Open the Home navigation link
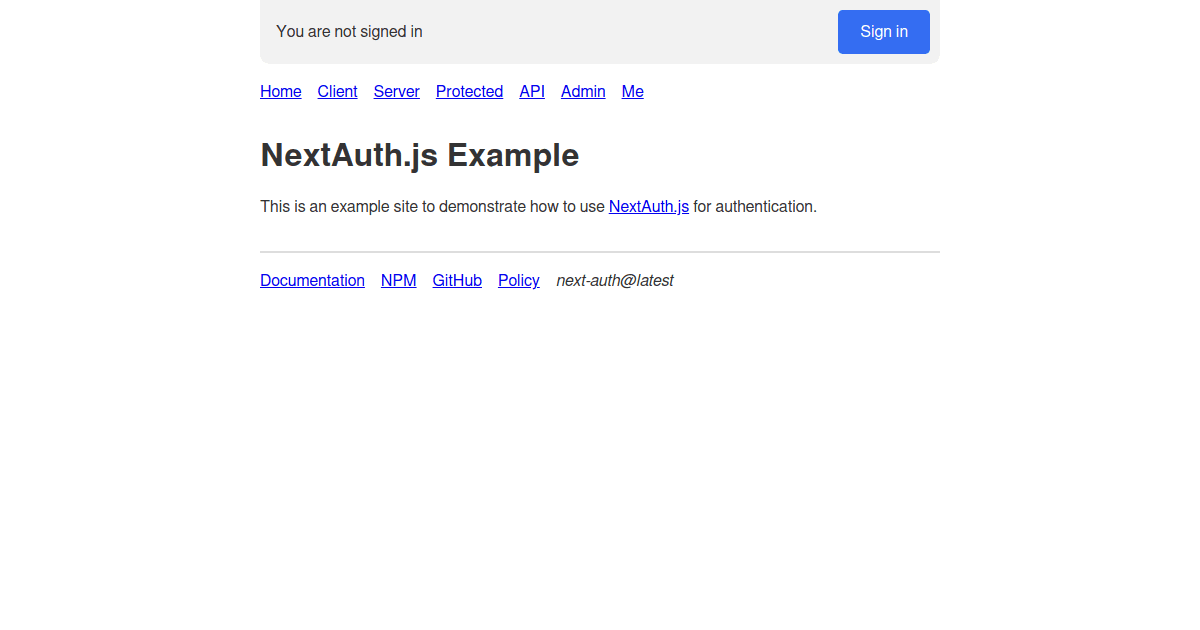This screenshot has height=630, width=1200. (281, 92)
